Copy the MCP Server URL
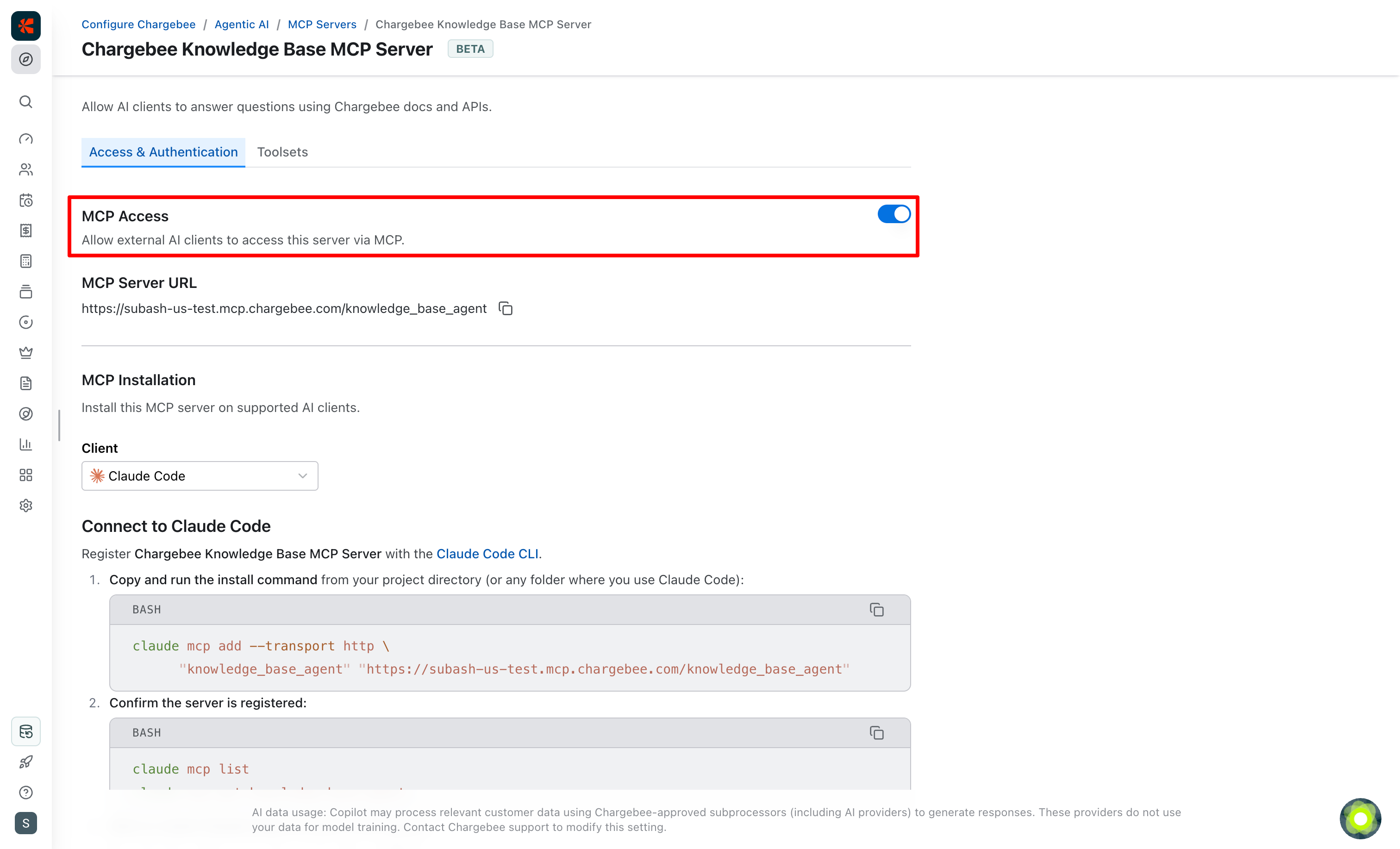 tap(506, 309)
